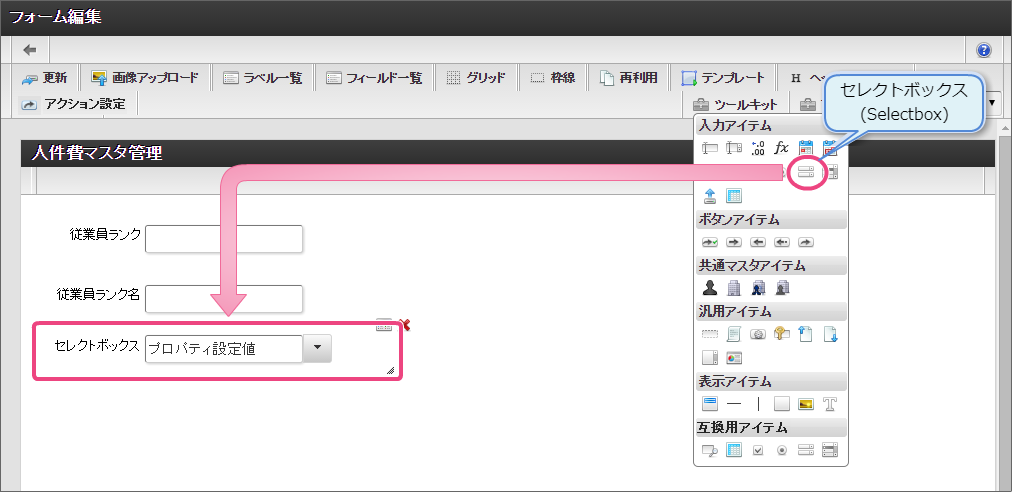Pick the function (fx) input item
1012x492 pixels.
click(x=782, y=148)
